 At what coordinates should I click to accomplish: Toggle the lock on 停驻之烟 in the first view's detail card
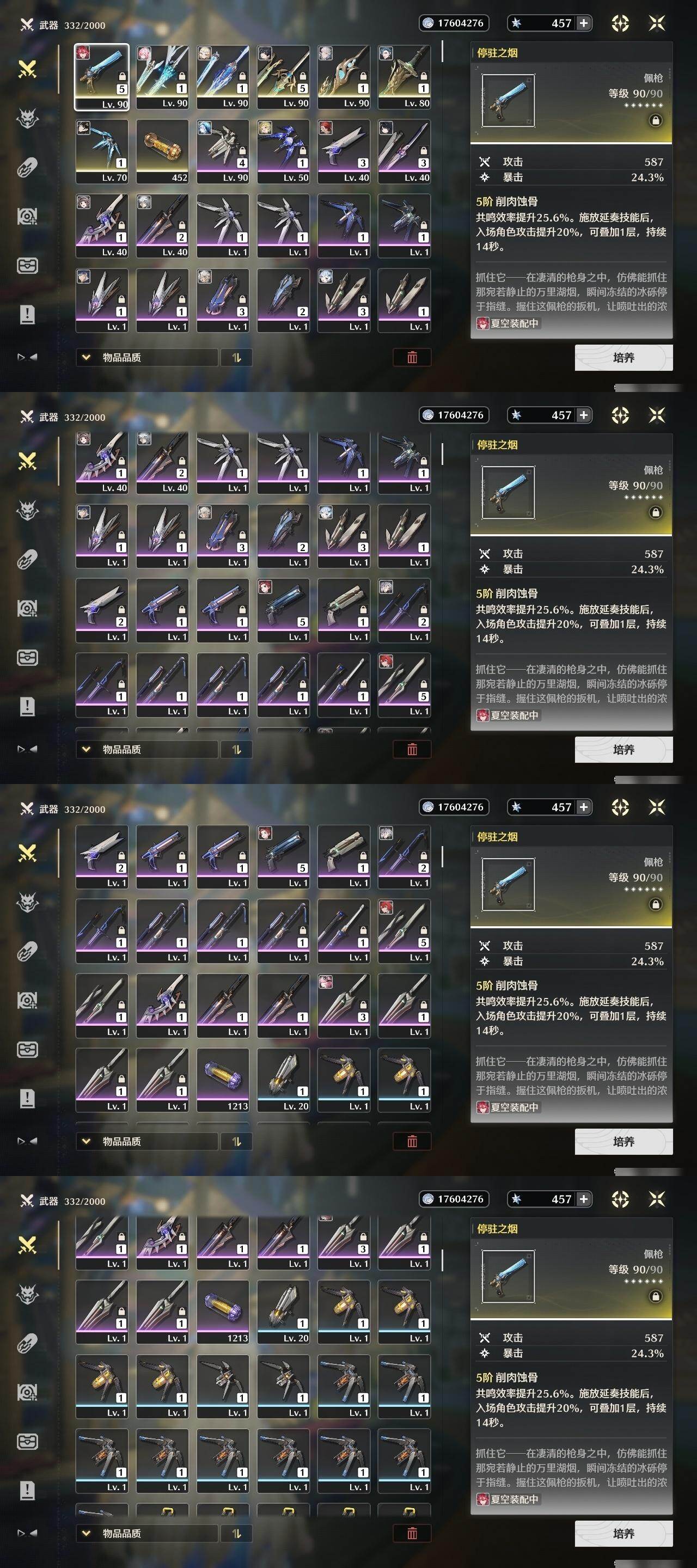[x=656, y=120]
